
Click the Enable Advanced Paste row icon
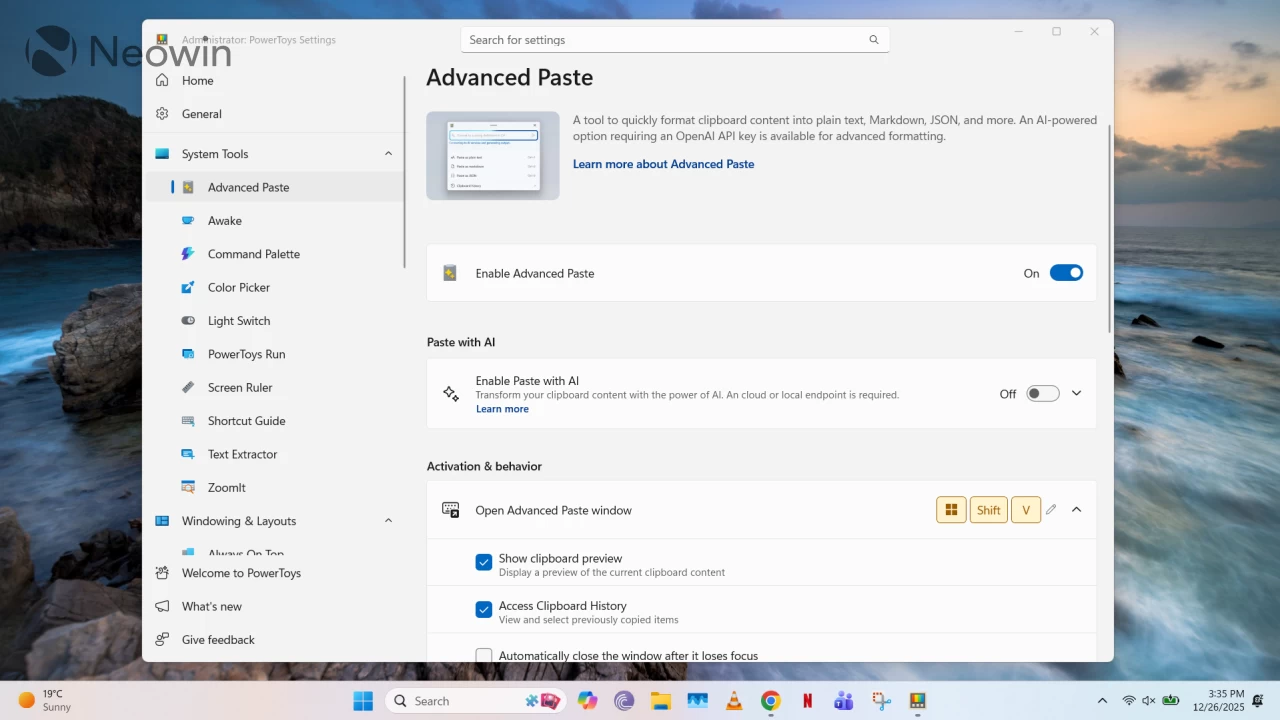tap(450, 273)
